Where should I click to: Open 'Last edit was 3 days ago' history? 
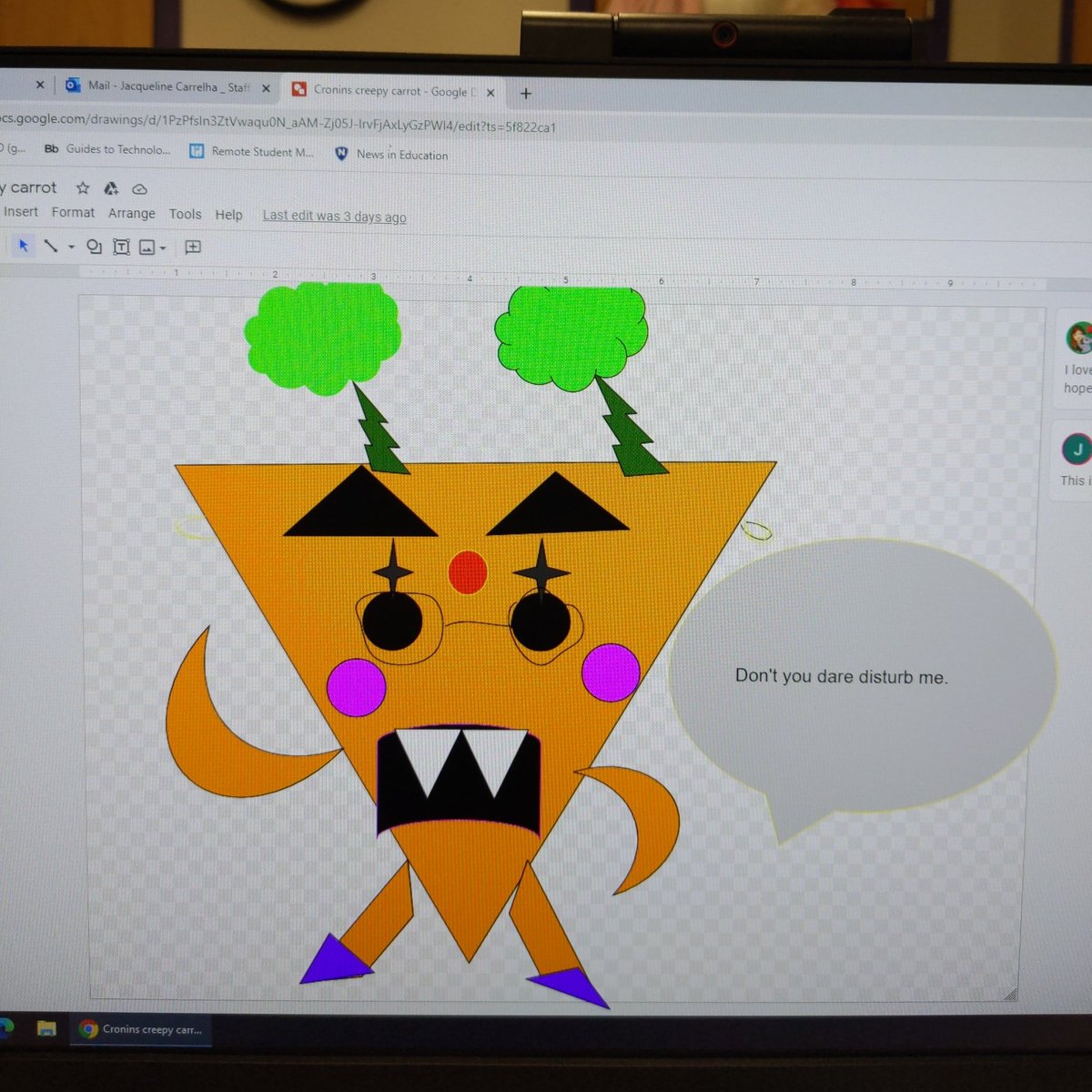coord(334,217)
